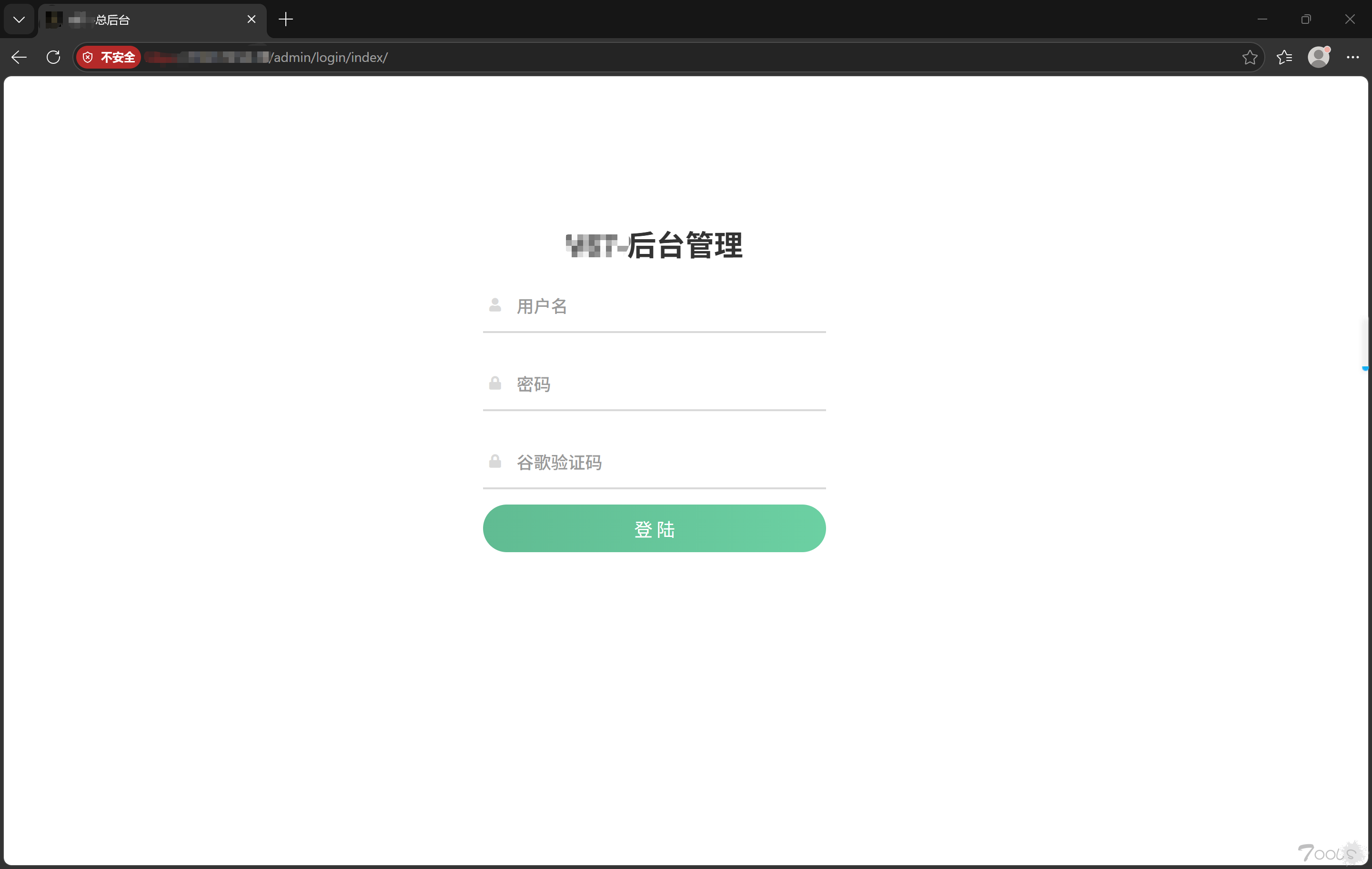Click the padlock icon beside 密码 field
Viewport: 1372px width, 869px height.
coord(494,384)
